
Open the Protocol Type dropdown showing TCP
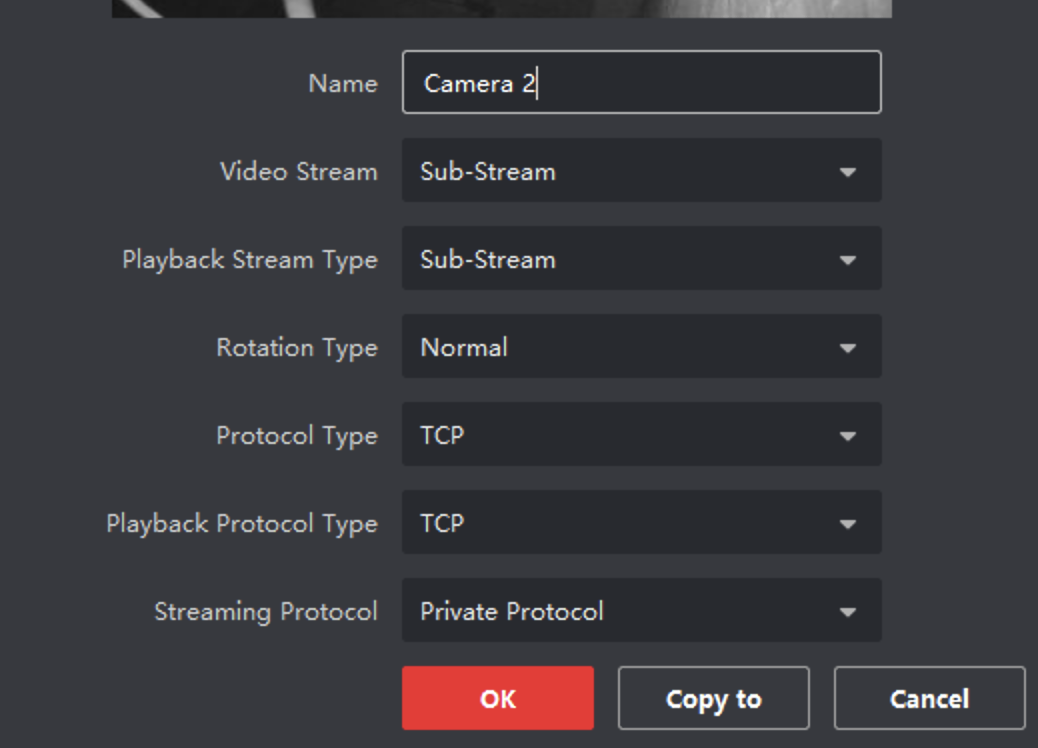coord(641,435)
